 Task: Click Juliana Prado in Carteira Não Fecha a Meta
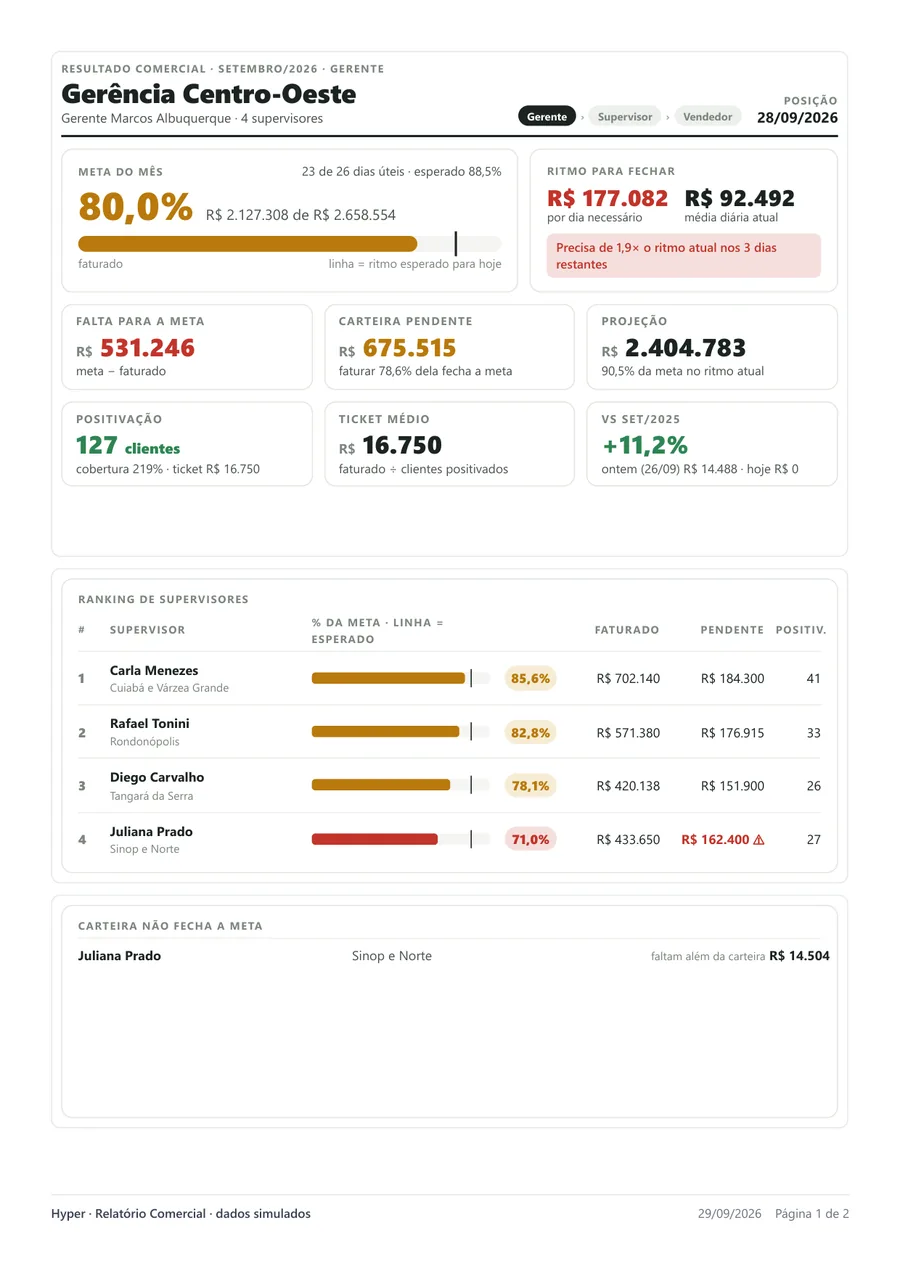tap(119, 955)
